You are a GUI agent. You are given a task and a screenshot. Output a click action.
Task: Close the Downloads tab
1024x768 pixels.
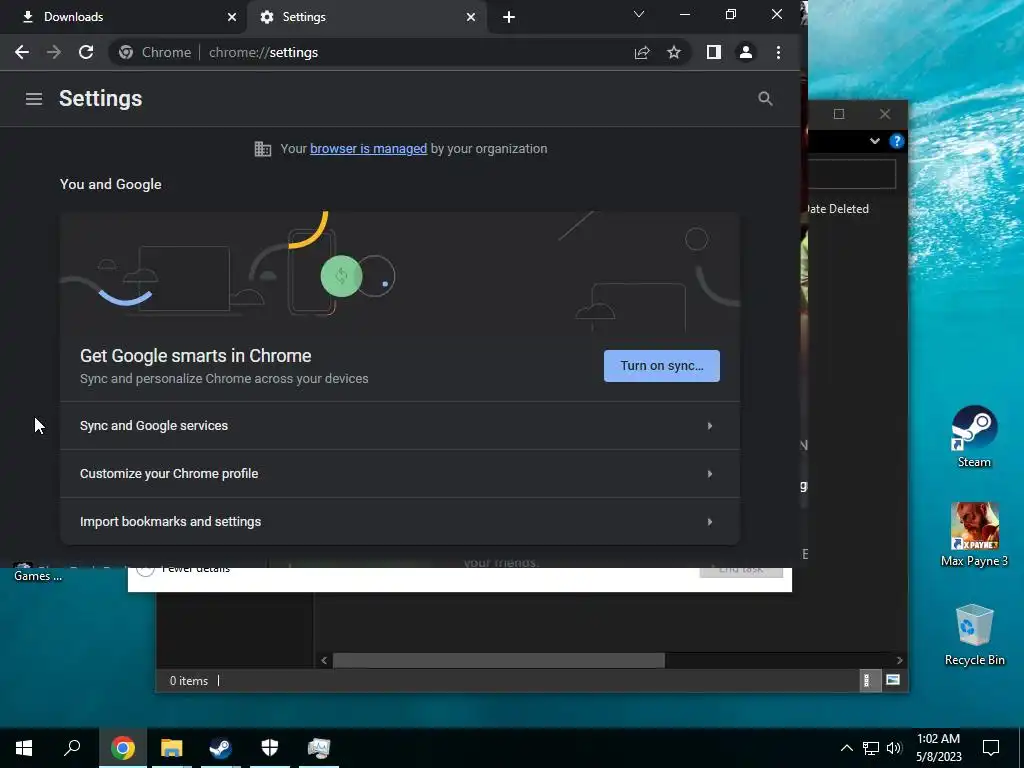232,17
